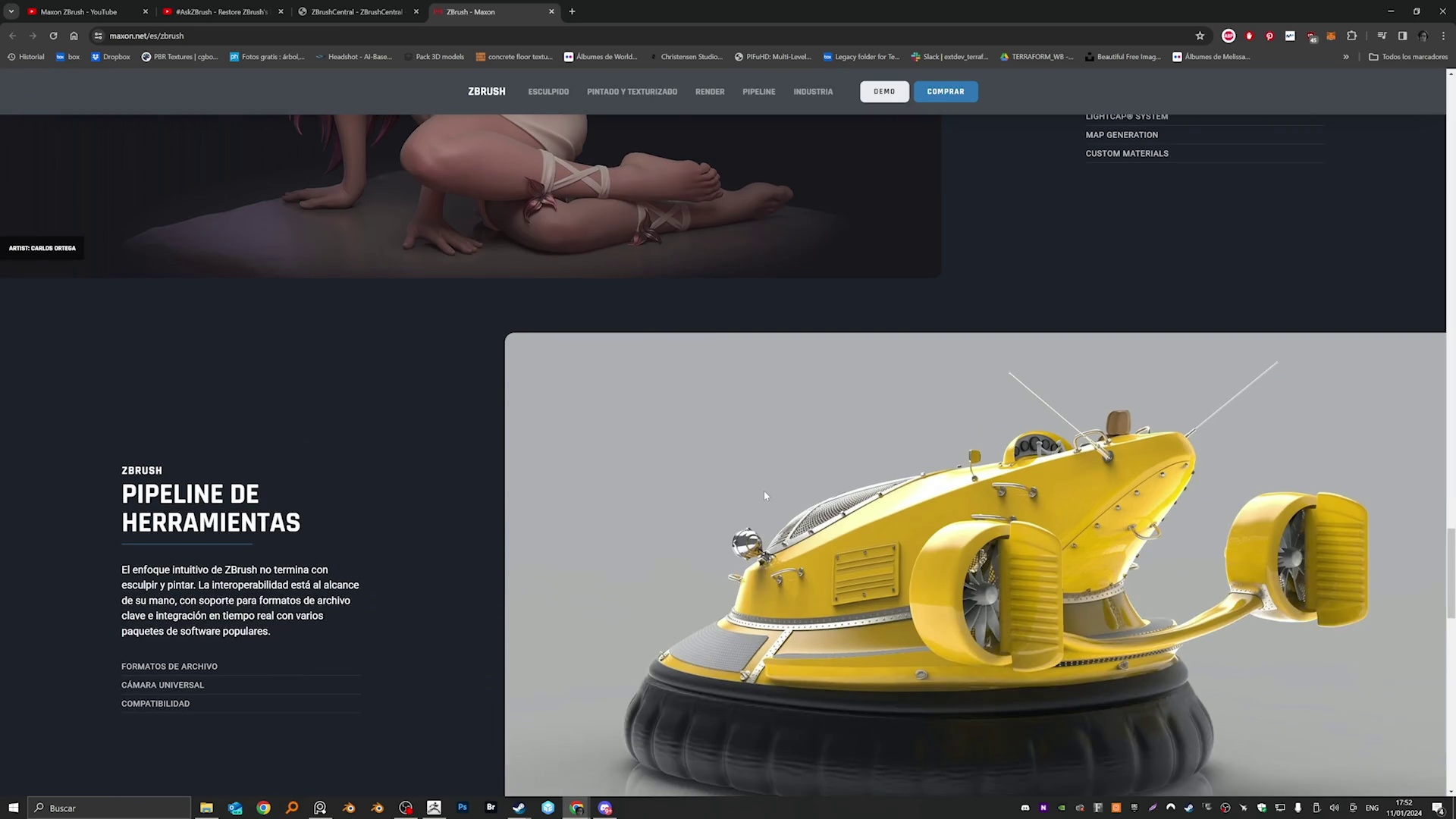The height and width of the screenshot is (819, 1456).
Task: Open Photoshop from the taskbar
Action: click(463, 808)
